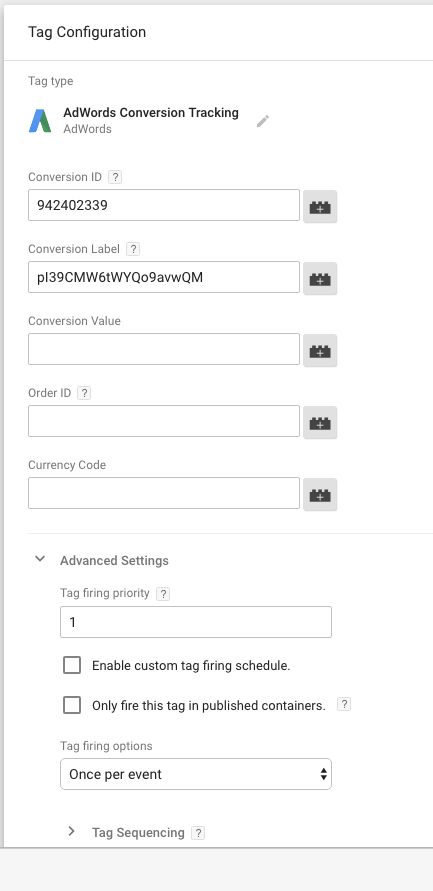Expand the Tag Sequencing section
This screenshot has width=433, height=891.
pos(72,831)
